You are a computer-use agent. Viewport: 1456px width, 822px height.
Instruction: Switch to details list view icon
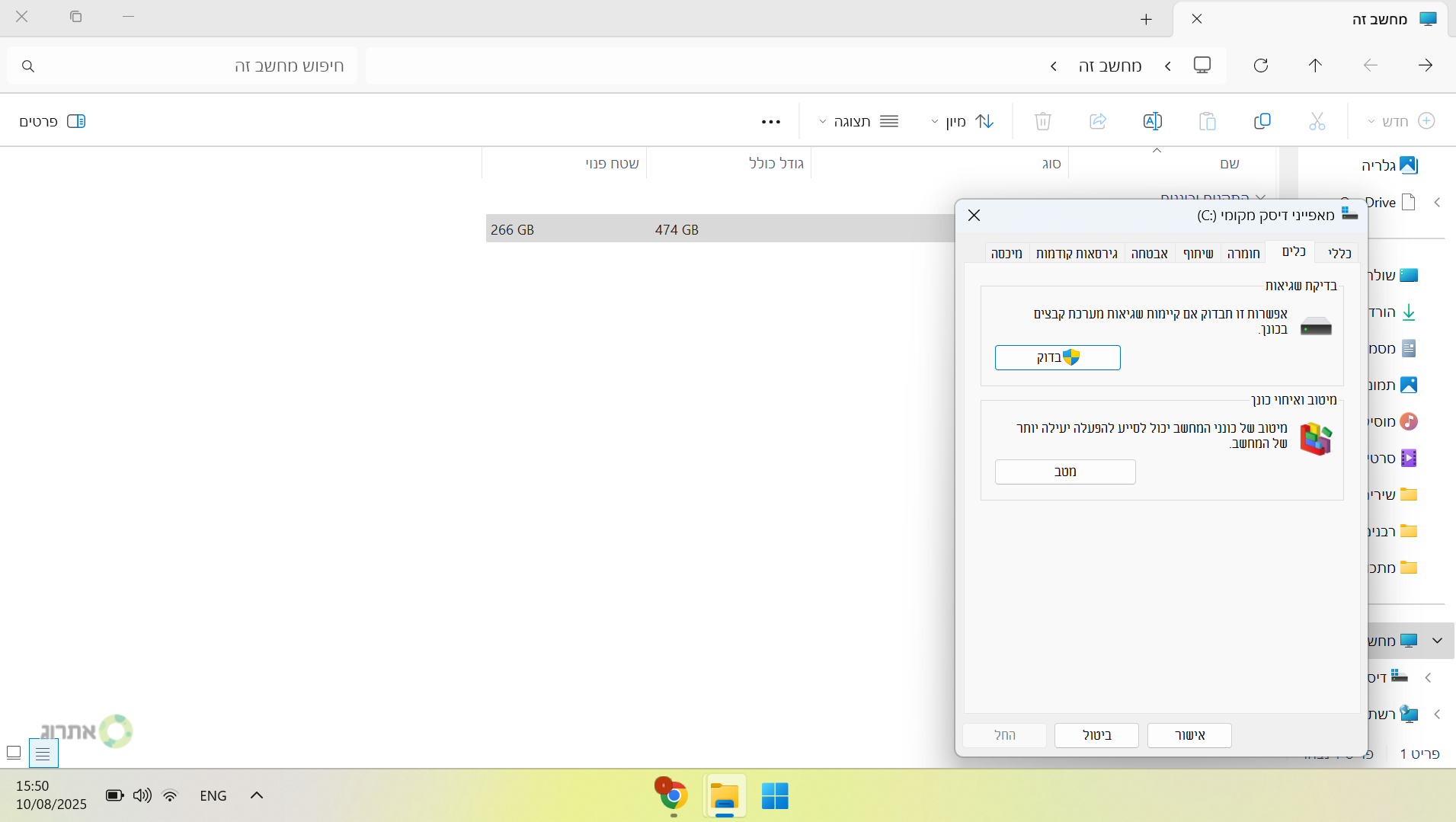(43, 753)
